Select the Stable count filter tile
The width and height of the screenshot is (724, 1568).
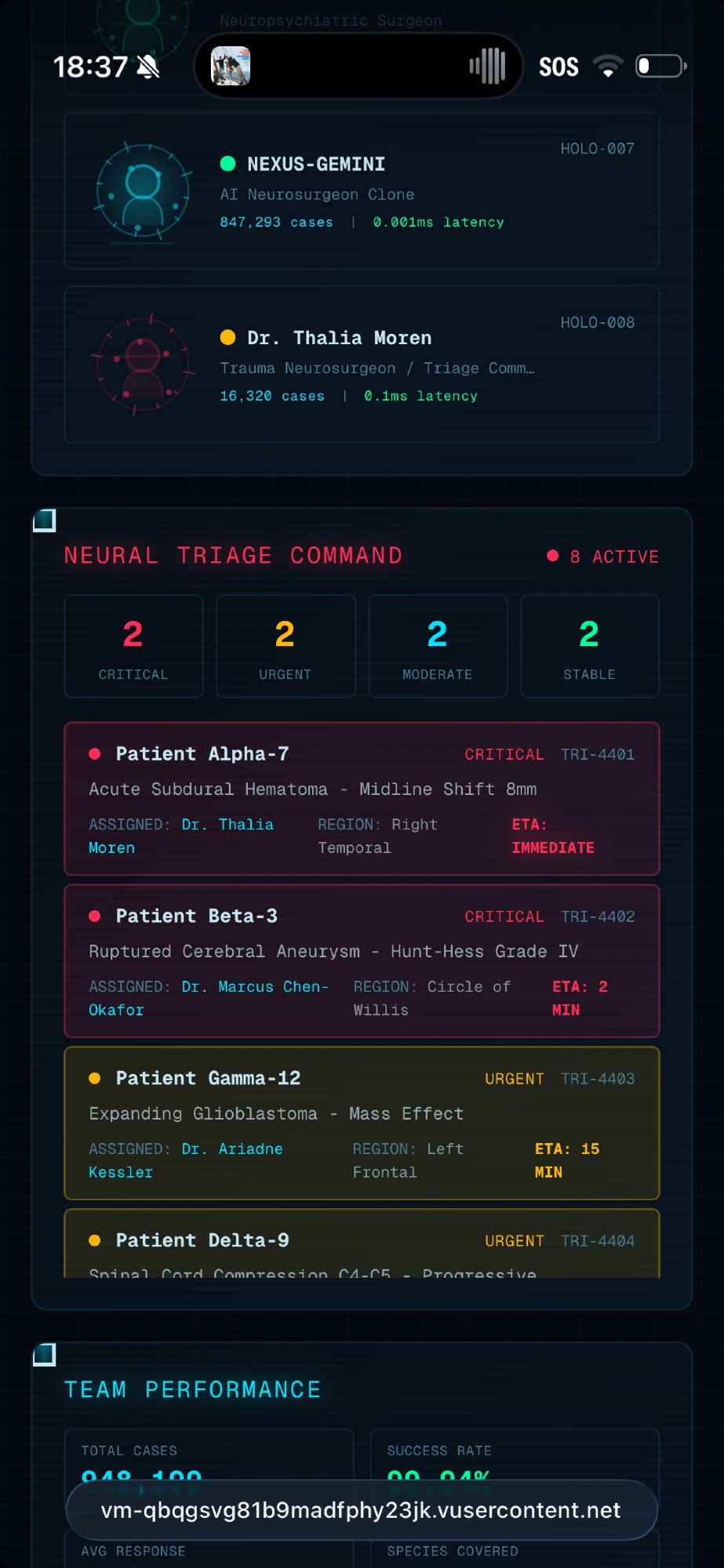click(x=590, y=646)
